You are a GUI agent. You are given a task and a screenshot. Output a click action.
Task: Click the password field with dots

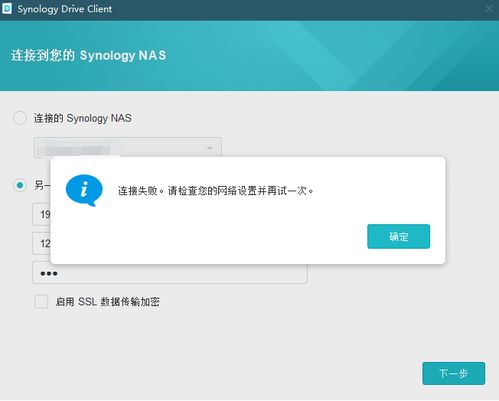[x=170, y=273]
